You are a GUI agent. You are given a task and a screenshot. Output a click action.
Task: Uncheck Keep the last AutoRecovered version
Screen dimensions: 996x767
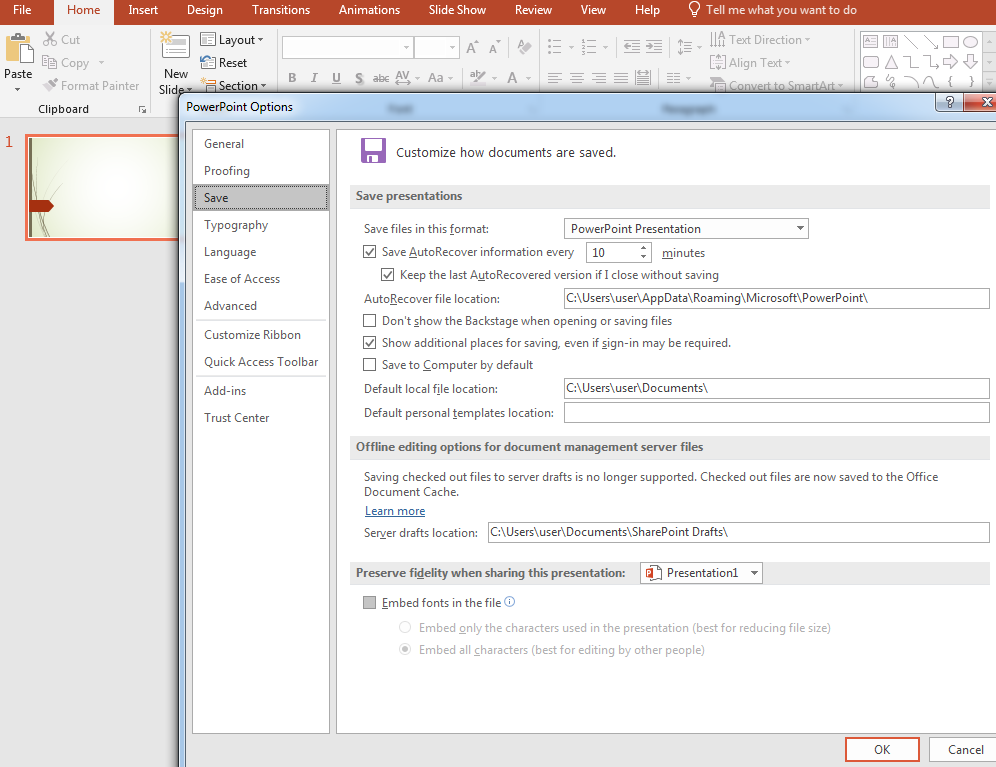[387, 275]
